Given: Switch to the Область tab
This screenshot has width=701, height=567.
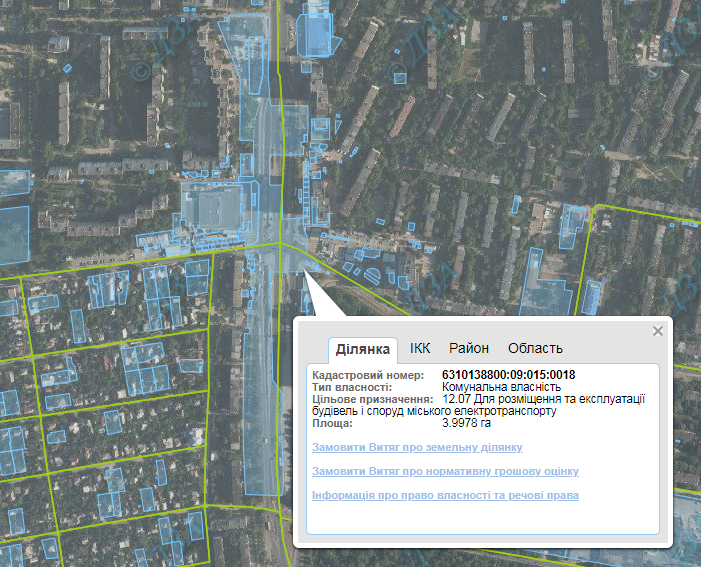Looking at the screenshot, I should [535, 348].
